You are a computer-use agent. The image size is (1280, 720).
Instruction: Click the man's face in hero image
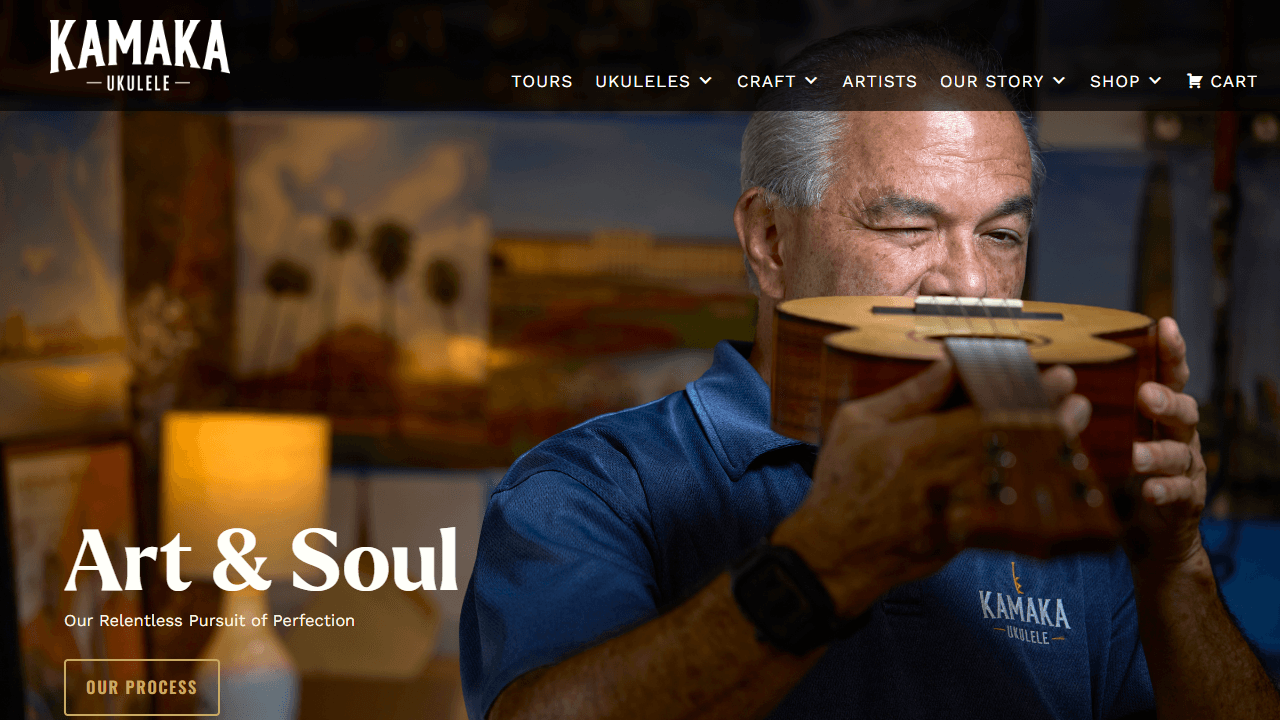tap(900, 210)
